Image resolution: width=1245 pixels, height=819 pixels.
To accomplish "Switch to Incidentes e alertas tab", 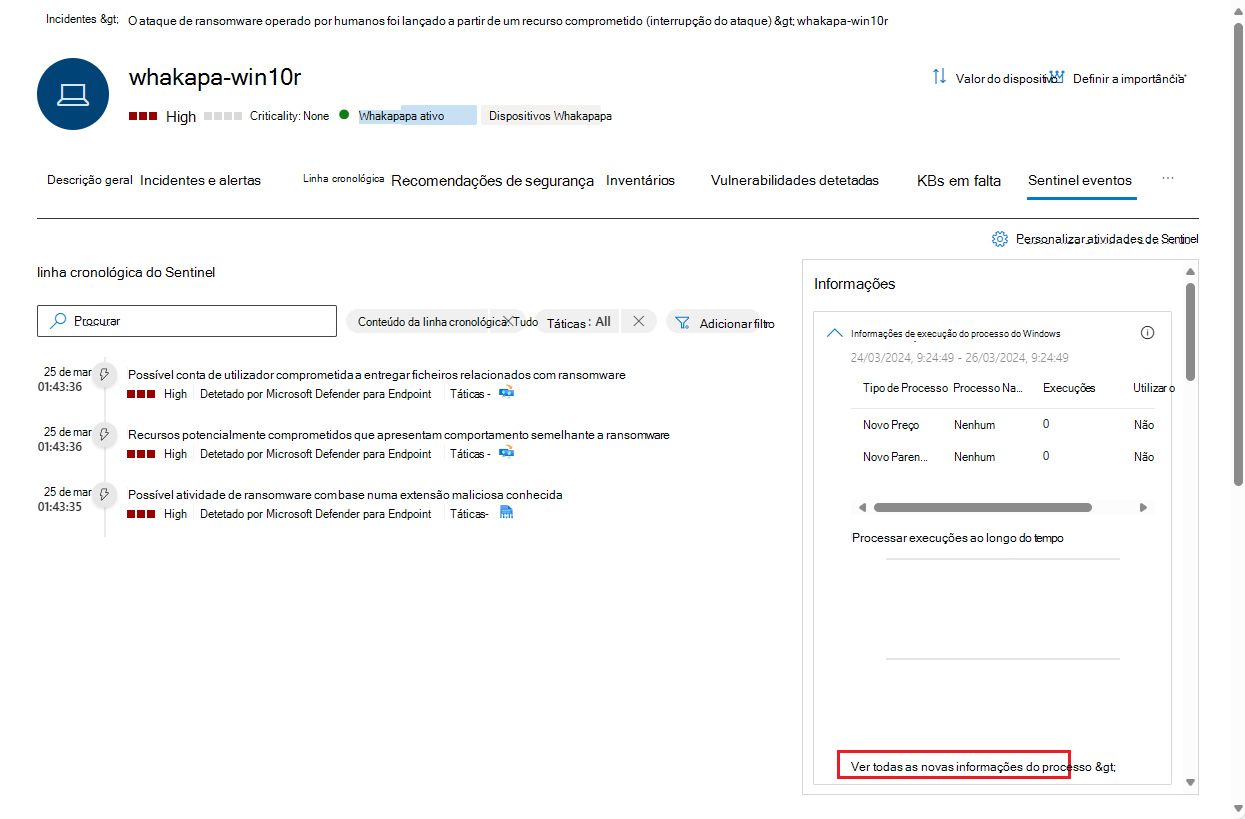I will (200, 180).
